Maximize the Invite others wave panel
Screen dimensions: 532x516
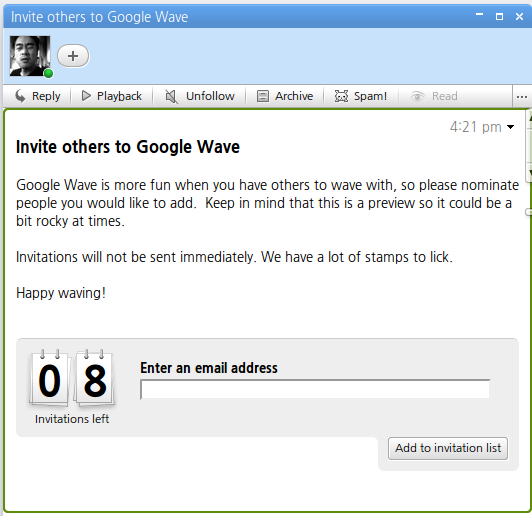499,16
